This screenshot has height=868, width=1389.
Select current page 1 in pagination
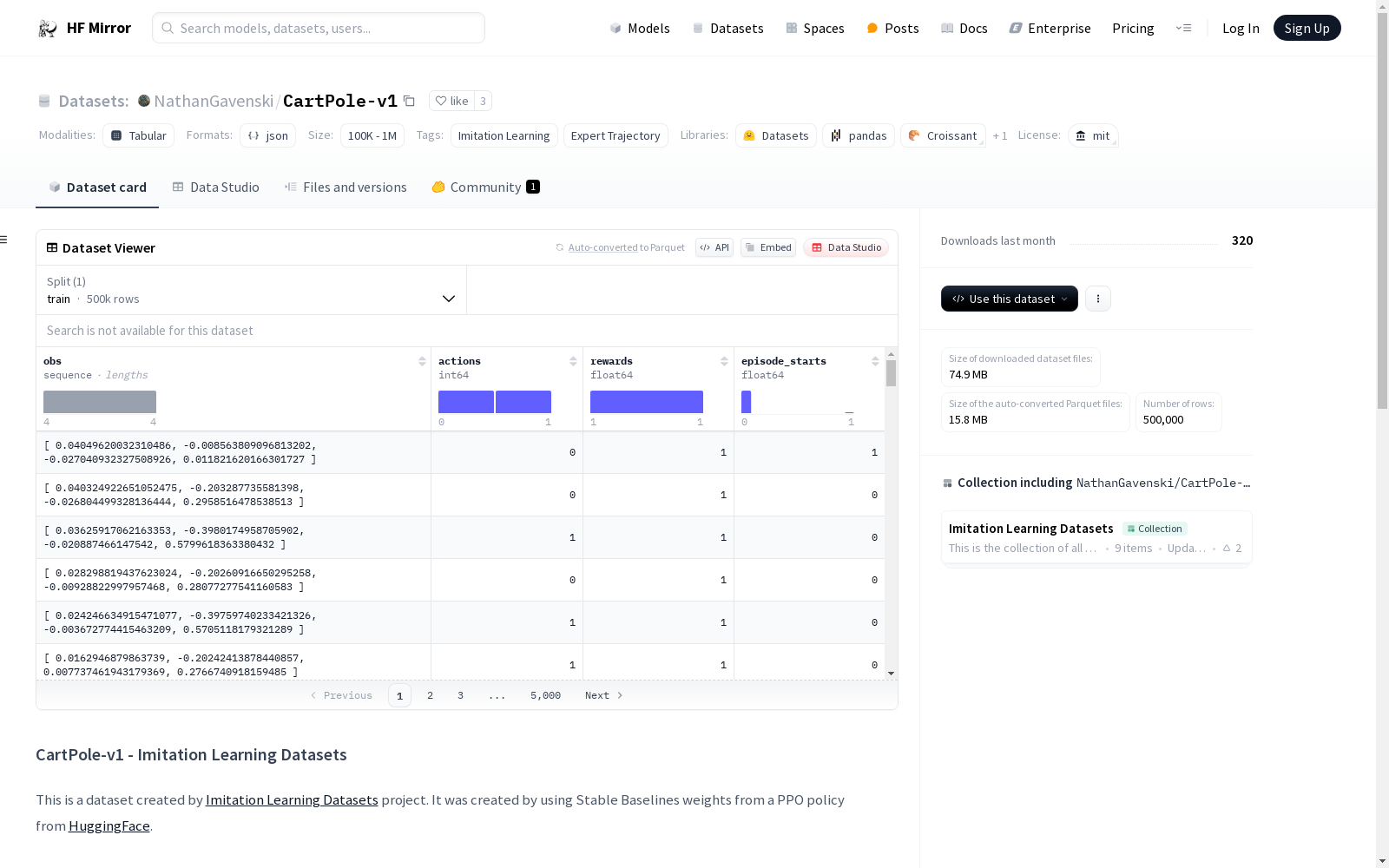(x=399, y=695)
